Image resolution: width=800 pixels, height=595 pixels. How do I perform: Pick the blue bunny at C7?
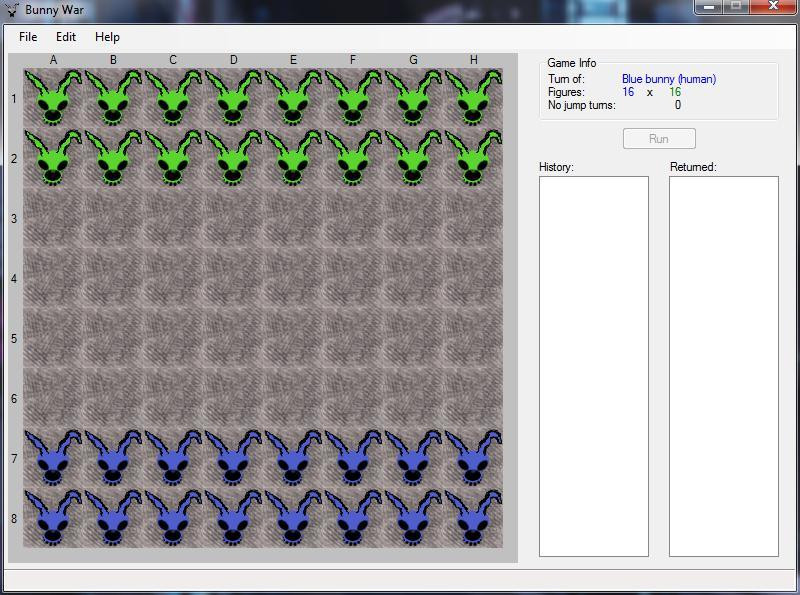pyautogui.click(x=173, y=458)
